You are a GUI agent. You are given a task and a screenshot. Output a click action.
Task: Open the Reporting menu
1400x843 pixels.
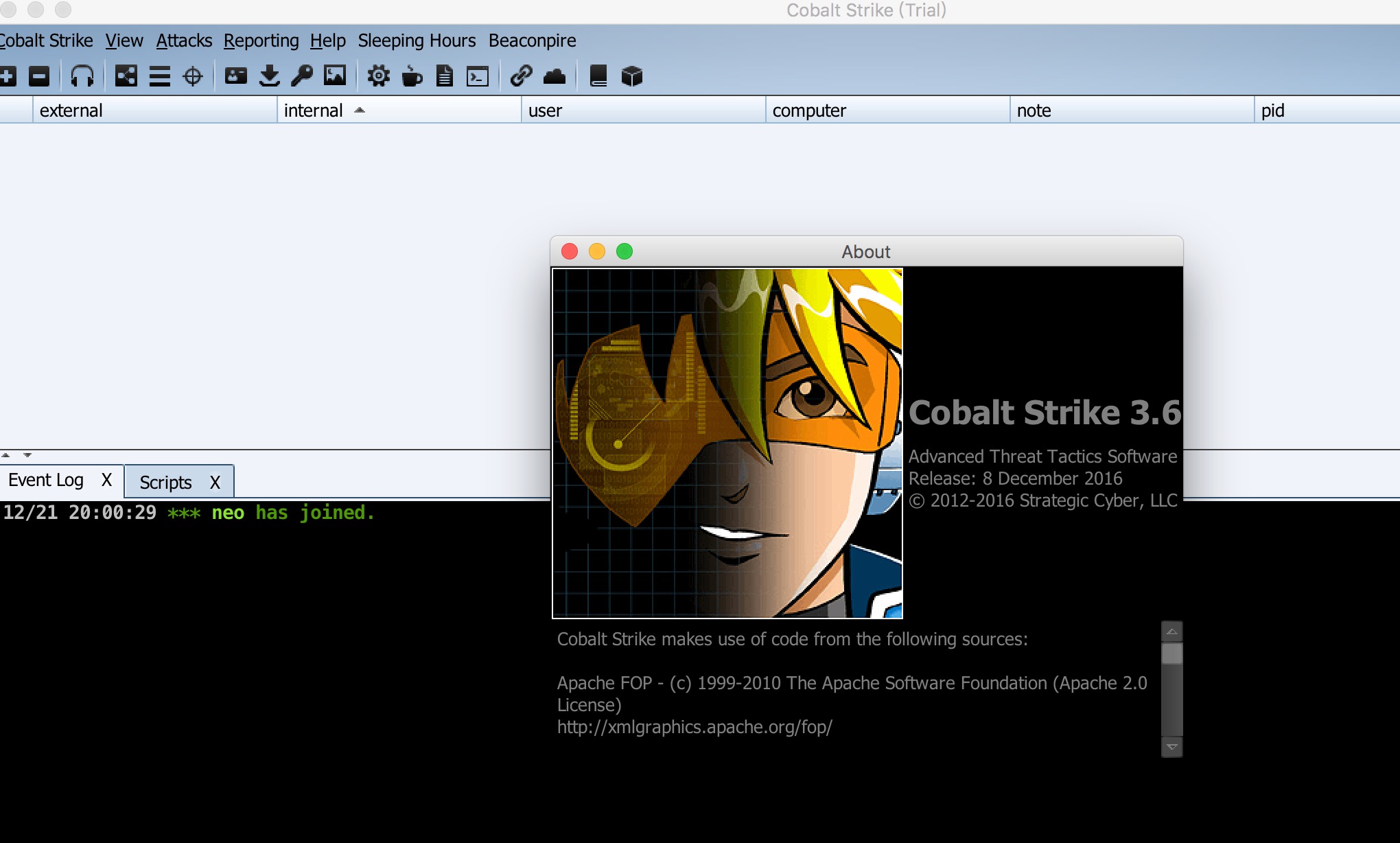(261, 41)
